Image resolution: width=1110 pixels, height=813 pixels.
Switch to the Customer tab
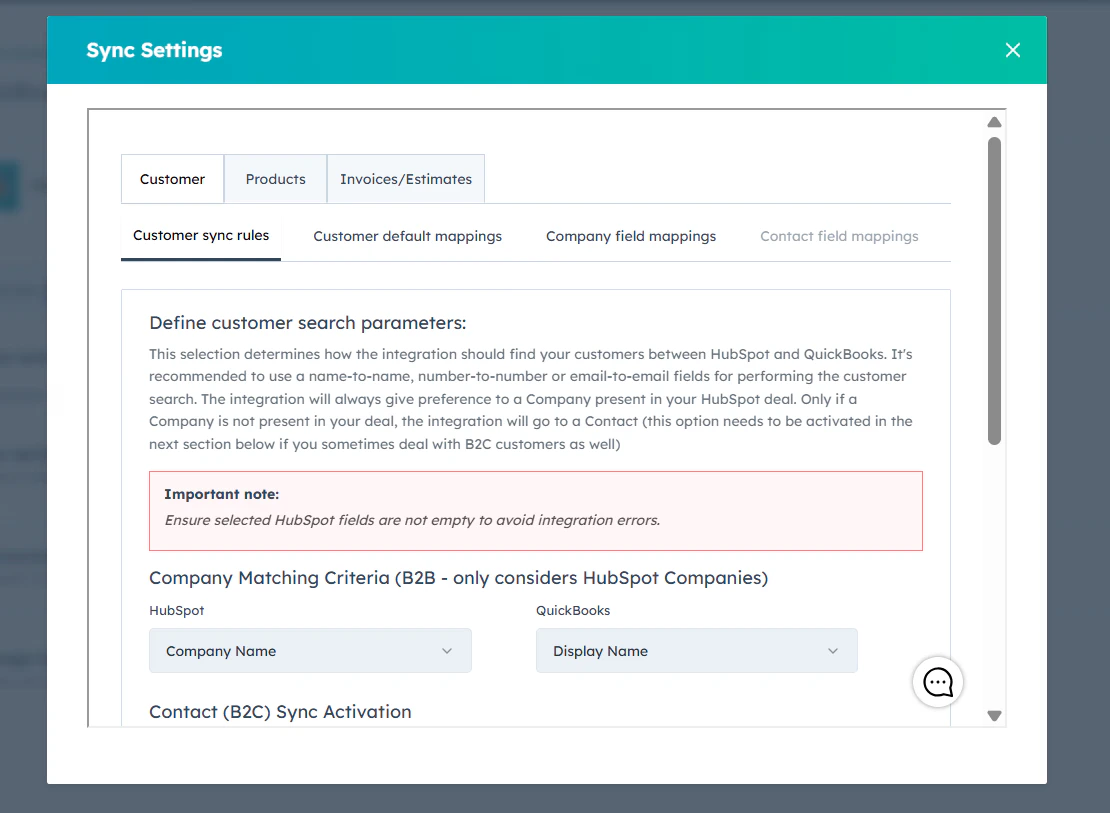pyautogui.click(x=172, y=179)
